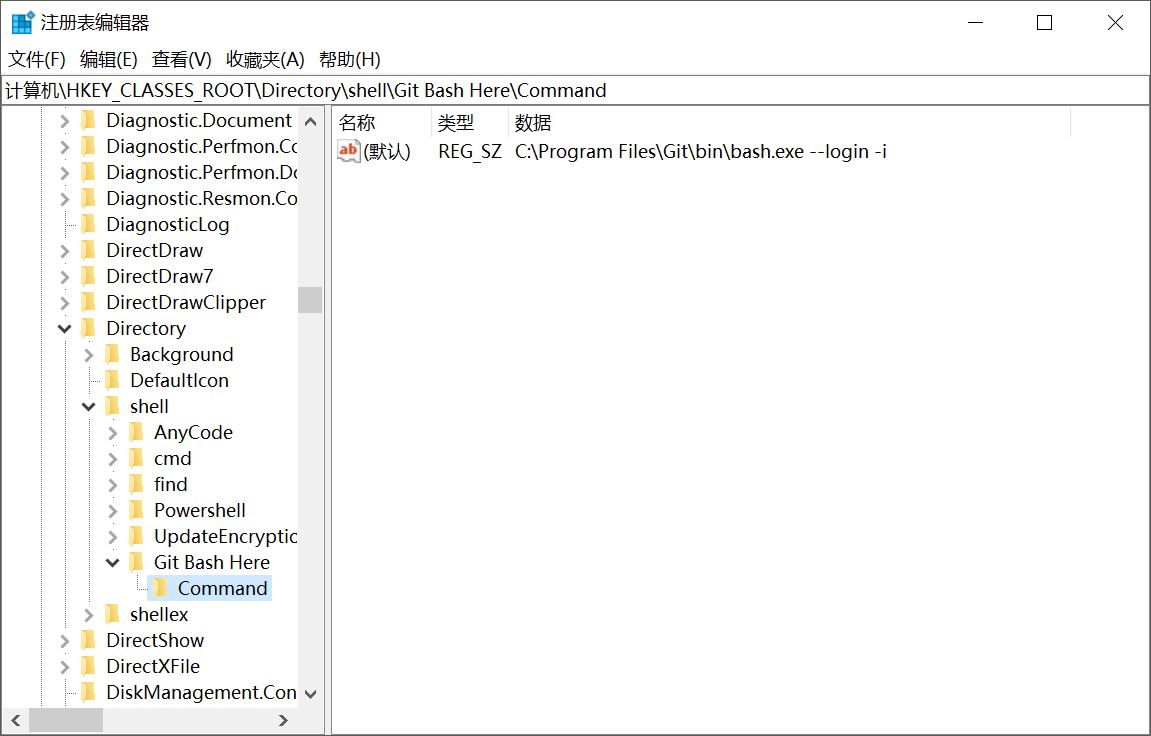Click folder icon next to Directory

pyautogui.click(x=88, y=328)
